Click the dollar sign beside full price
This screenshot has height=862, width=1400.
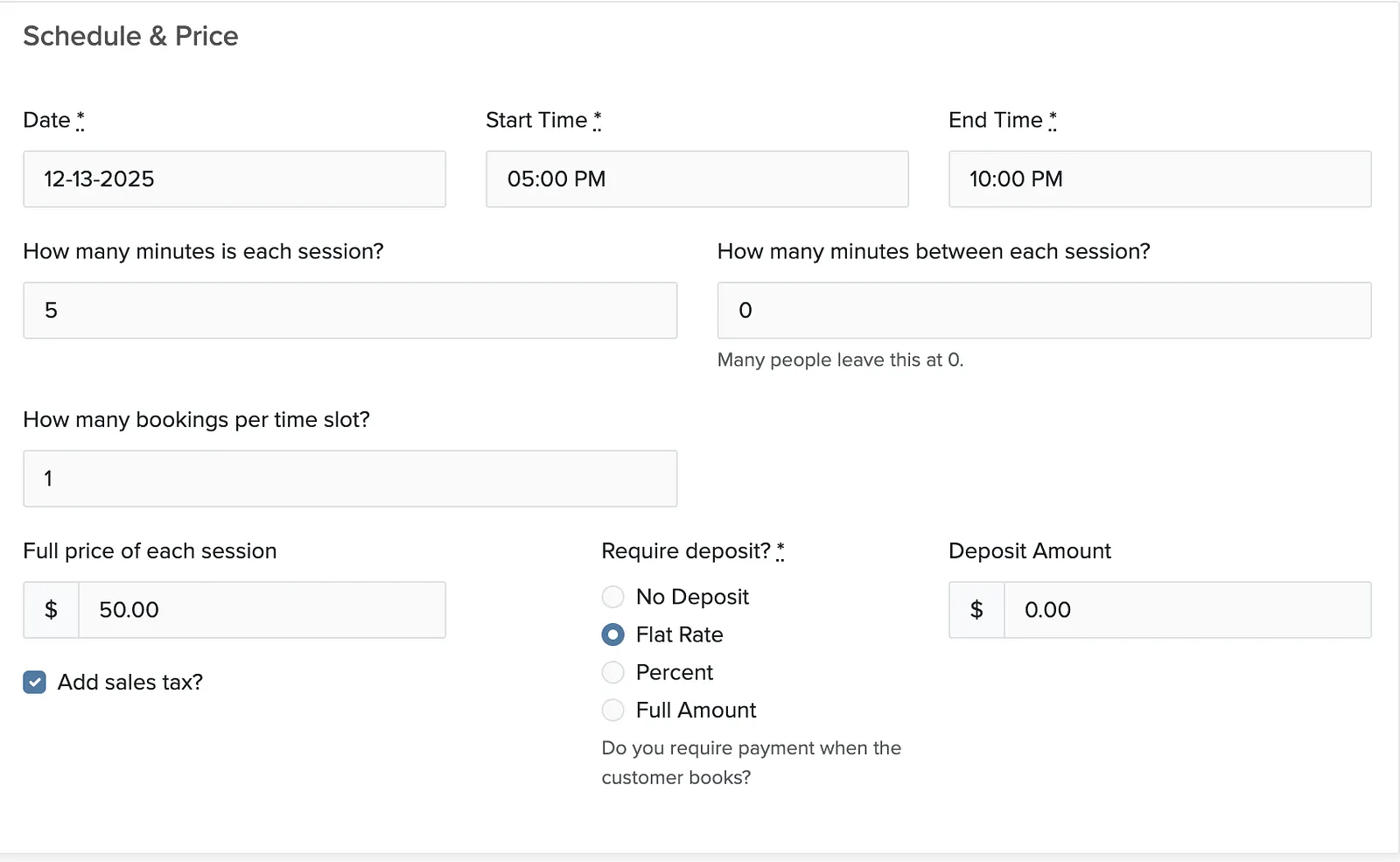tap(51, 610)
